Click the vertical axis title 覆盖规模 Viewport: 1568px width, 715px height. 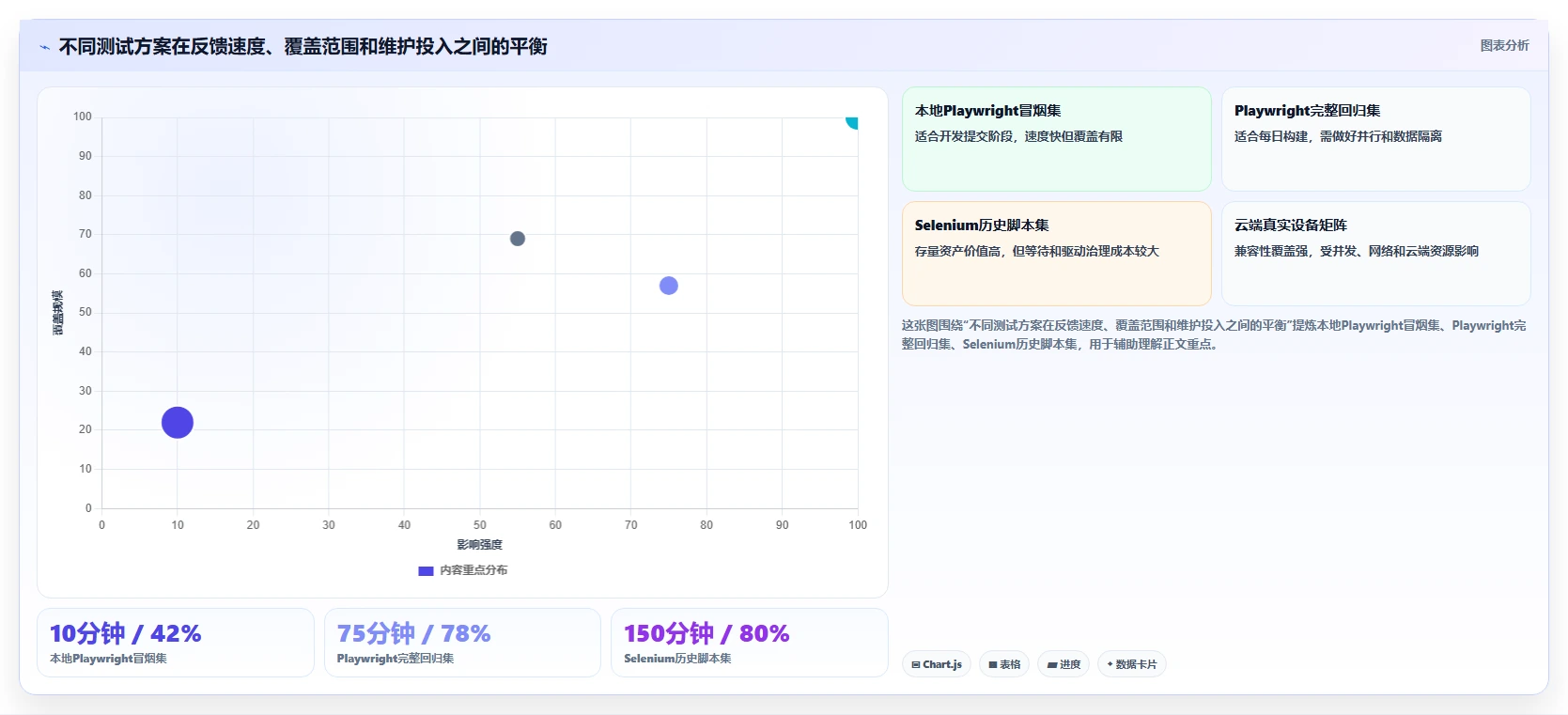pos(58,313)
